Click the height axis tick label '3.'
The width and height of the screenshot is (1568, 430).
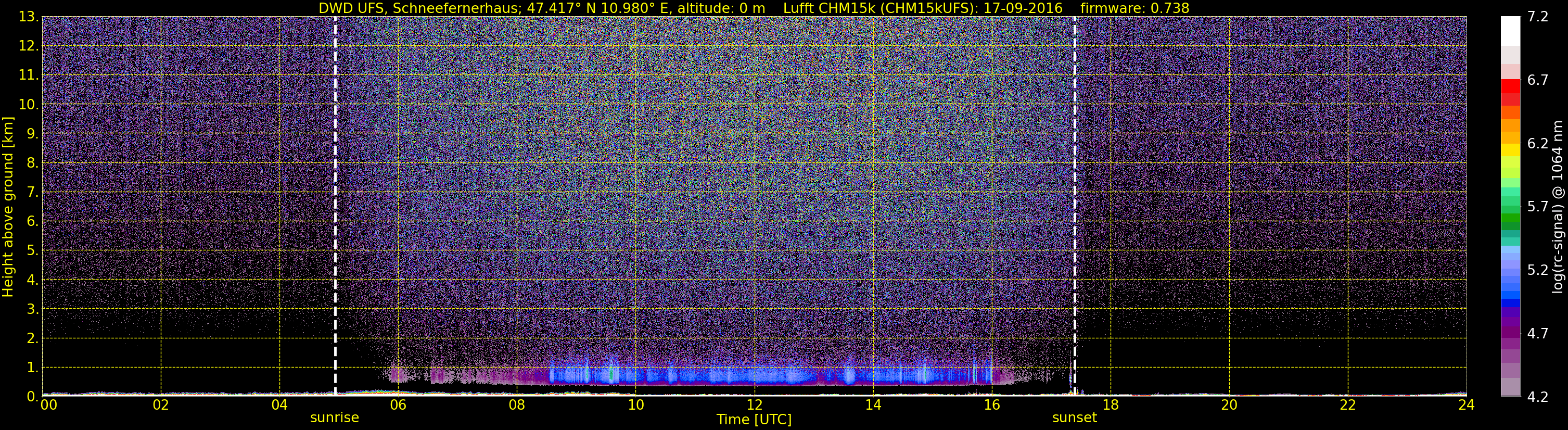pos(33,309)
